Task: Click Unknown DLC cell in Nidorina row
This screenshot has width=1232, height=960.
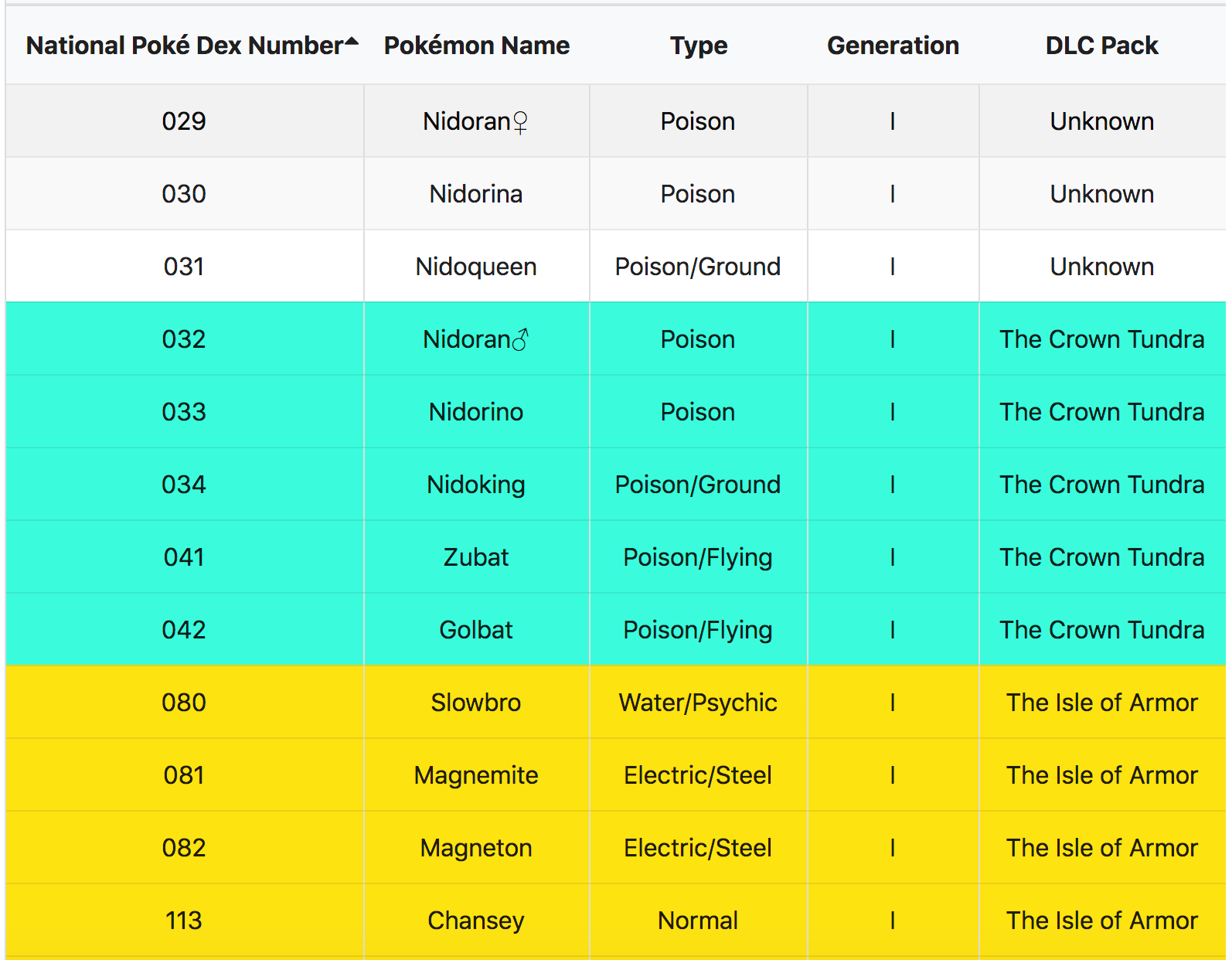Action: click(x=1101, y=194)
